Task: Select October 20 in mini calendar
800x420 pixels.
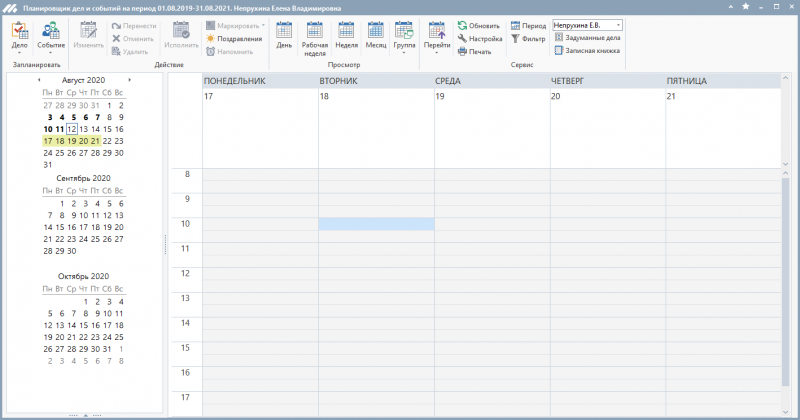Action: tap(60, 337)
